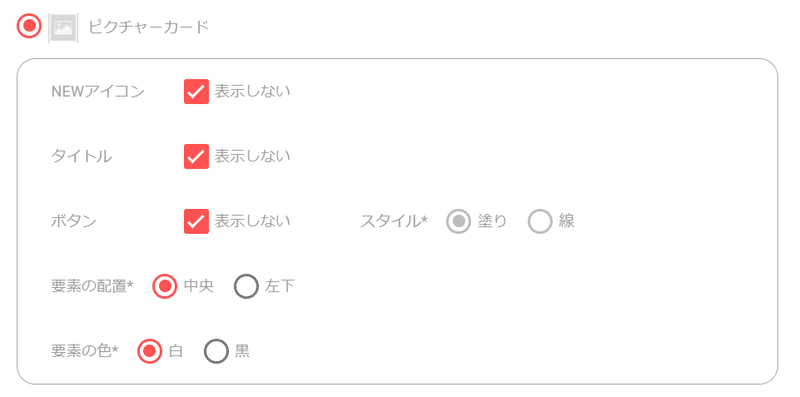Viewport: 800px width, 397px height.
Task: Select the 白 element color radio
Action: [x=149, y=351]
